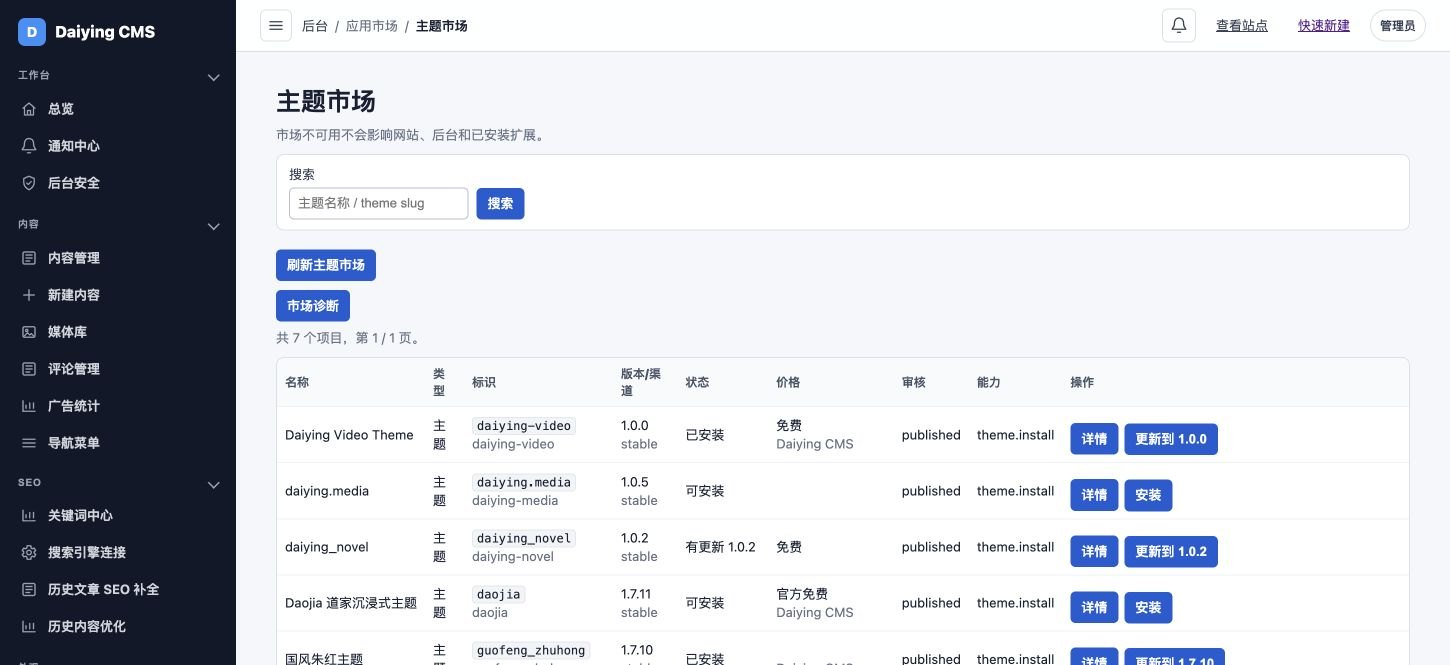Click the daiying_novel slug code label
Image resolution: width=1450 pixels, height=665 pixels.
click(524, 538)
